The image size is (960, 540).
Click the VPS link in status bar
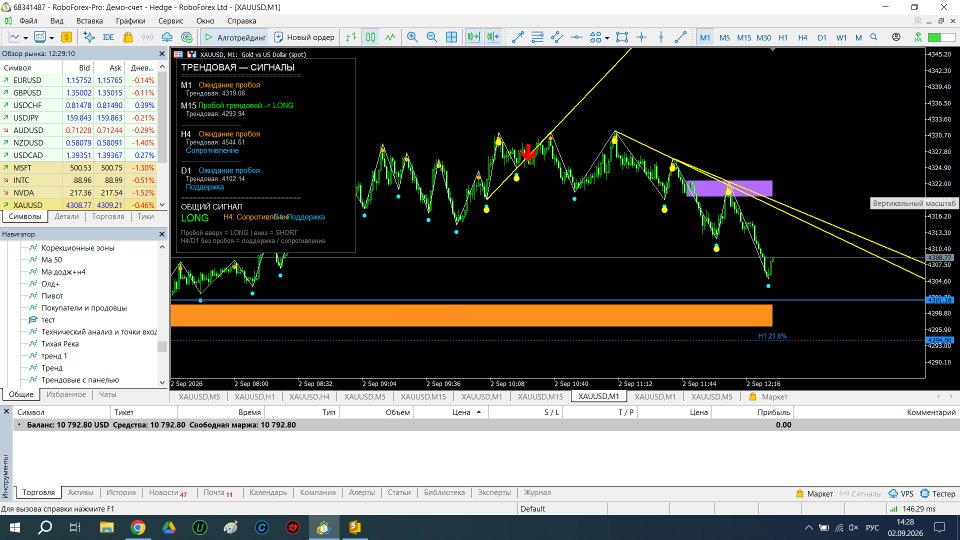[x=901, y=493]
